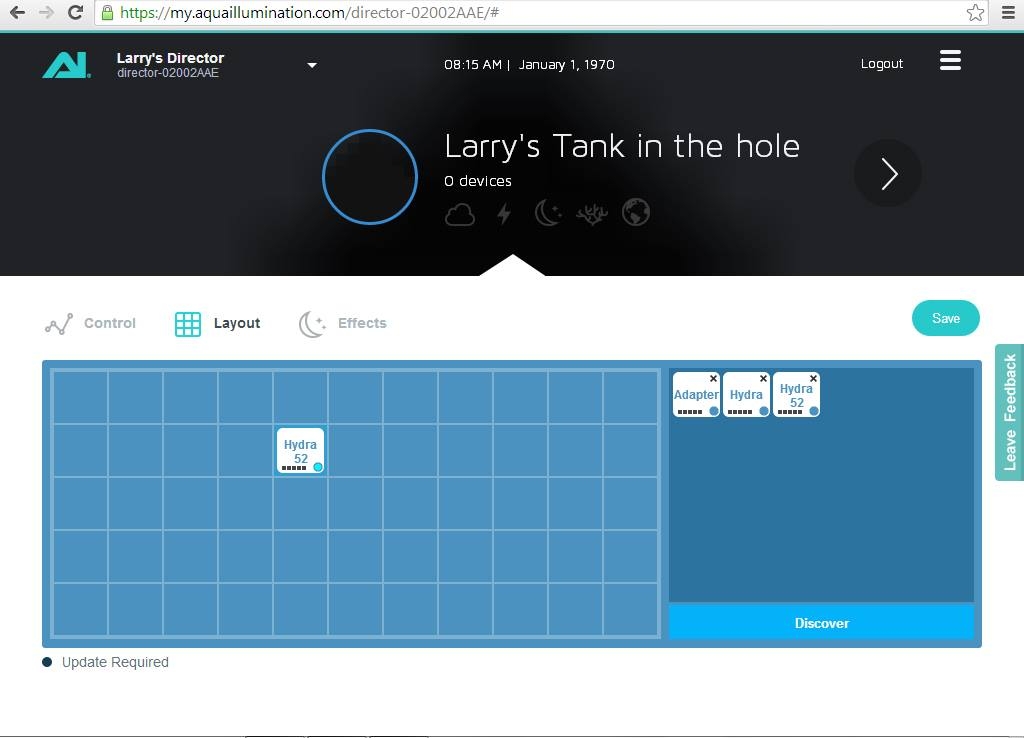Open the Leave Feedback side tab
The width and height of the screenshot is (1024, 738).
click(x=1010, y=412)
